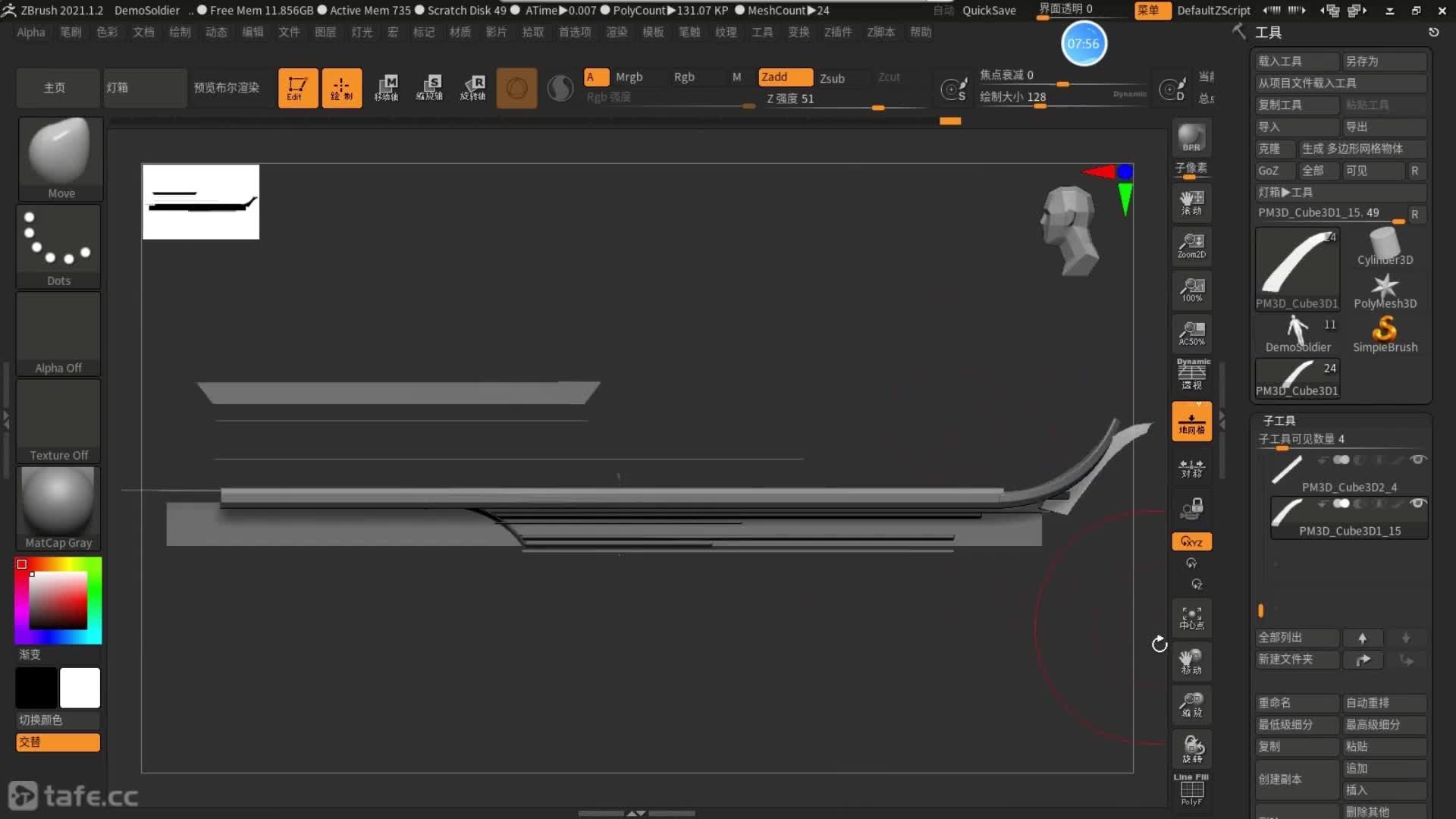Select the white secondary color swatch
Image resolution: width=1456 pixels, height=819 pixels.
pyautogui.click(x=80, y=688)
